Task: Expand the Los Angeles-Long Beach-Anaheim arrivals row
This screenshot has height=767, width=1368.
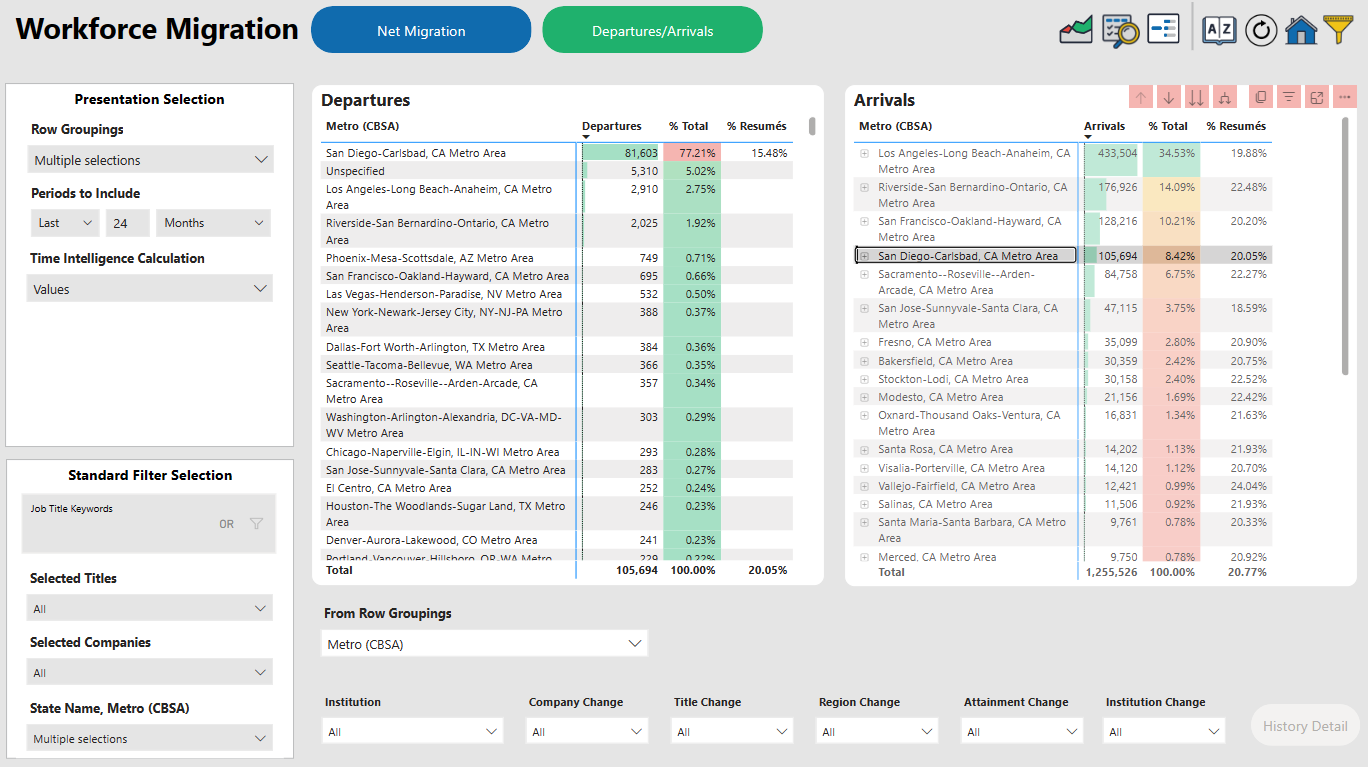Action: click(864, 153)
